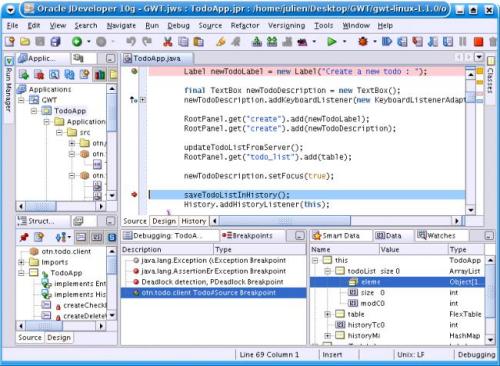Toggle the breakpoint on the saveTodoListInHistory line
Screen dimensions: 500x366
[134, 194]
